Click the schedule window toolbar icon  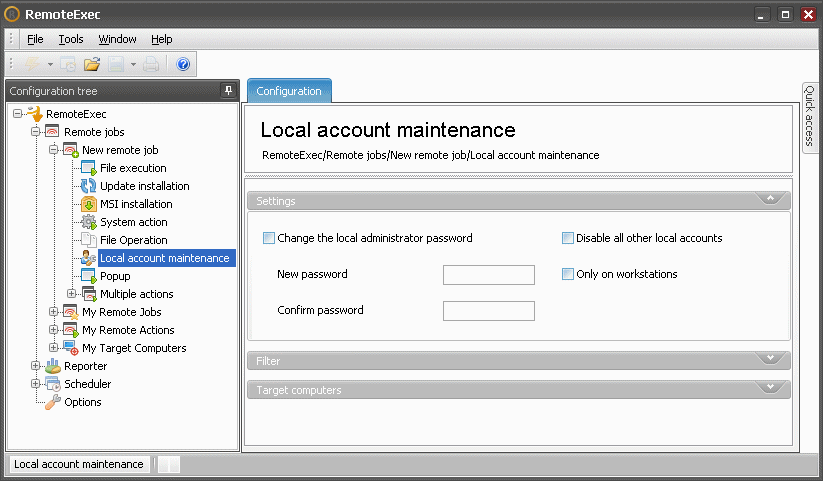click(x=68, y=64)
